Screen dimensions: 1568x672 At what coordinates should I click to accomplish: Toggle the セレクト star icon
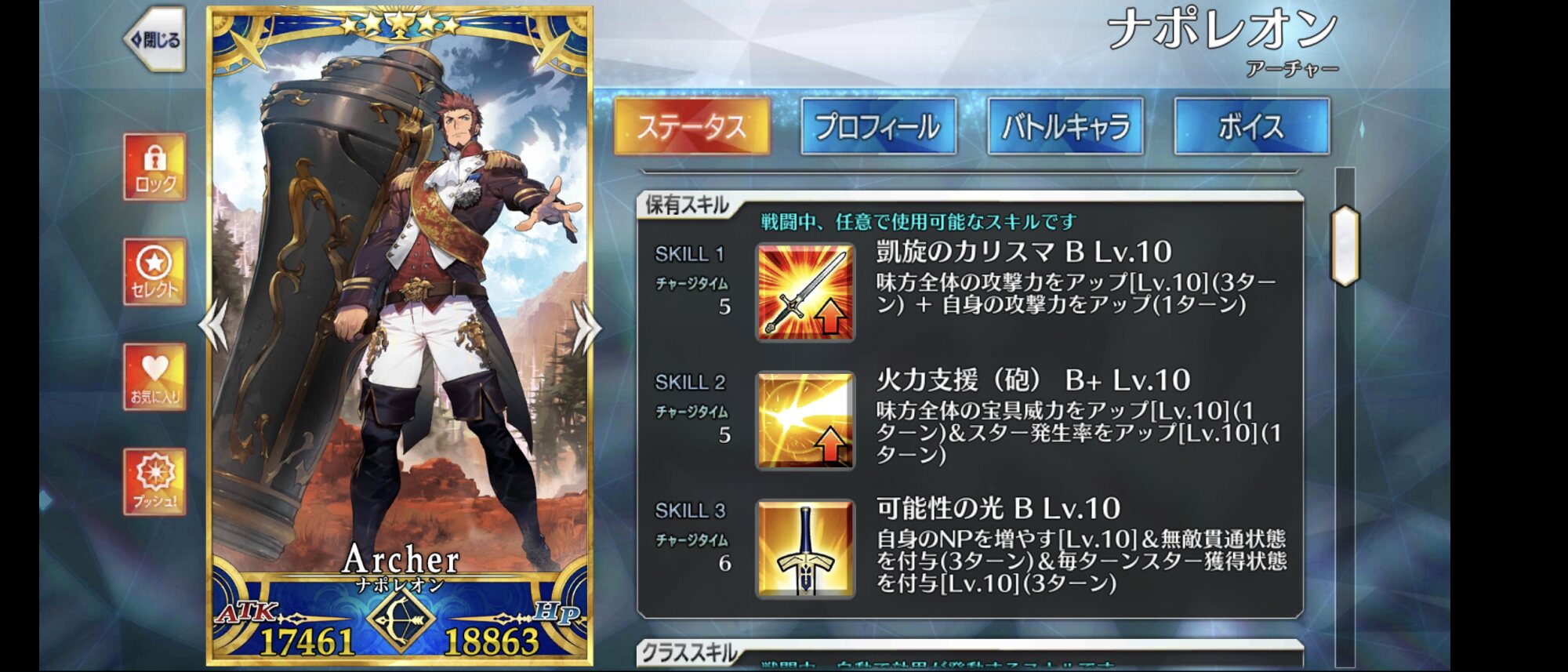pyautogui.click(x=154, y=271)
